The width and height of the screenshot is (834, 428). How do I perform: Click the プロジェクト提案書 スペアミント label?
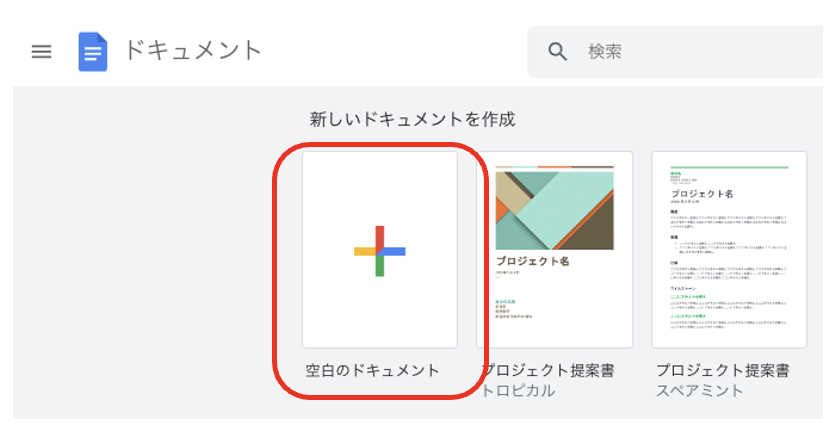point(723,380)
